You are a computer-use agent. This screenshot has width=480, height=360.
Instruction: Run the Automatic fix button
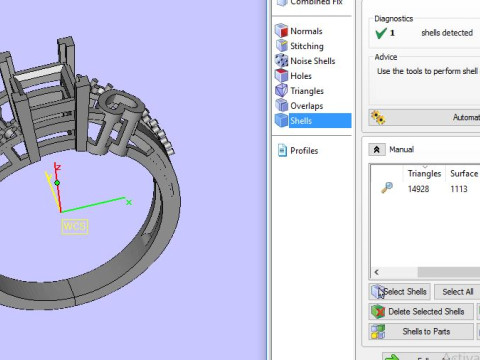(x=424, y=117)
